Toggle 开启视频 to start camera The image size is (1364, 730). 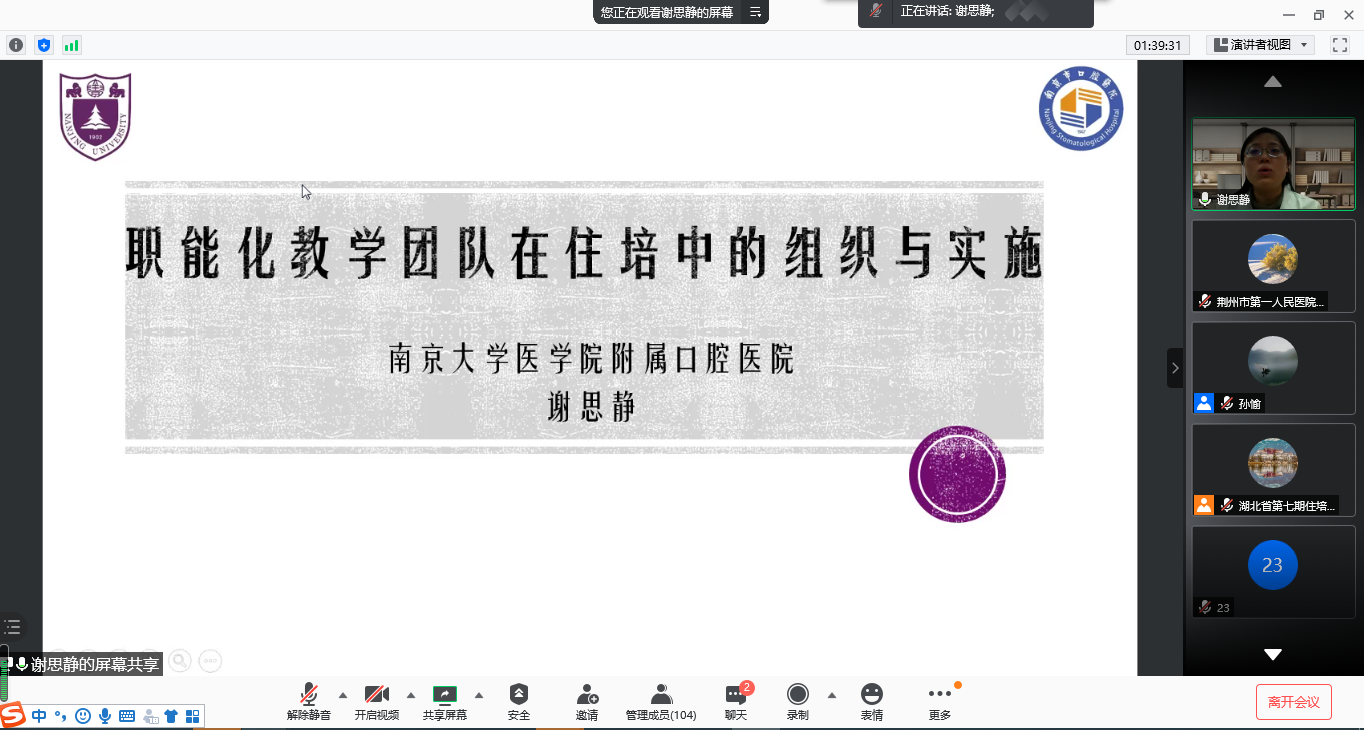click(x=377, y=703)
